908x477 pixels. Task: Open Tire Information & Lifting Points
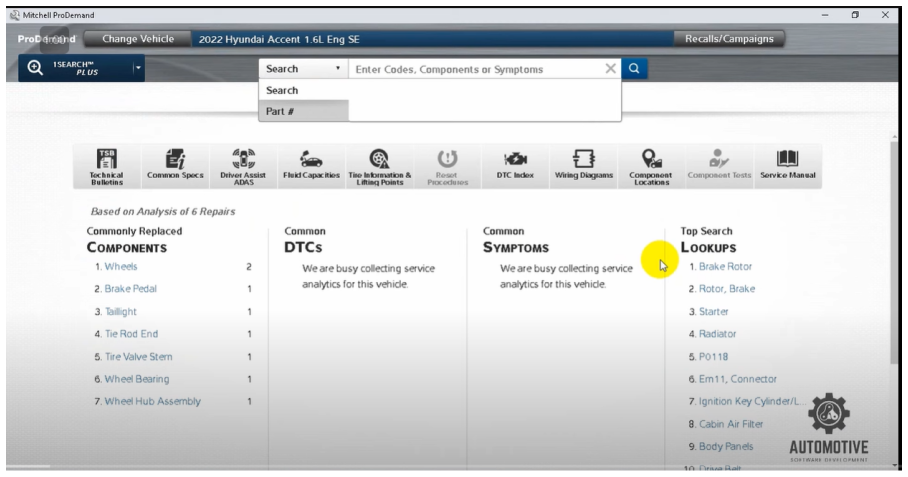tap(379, 166)
